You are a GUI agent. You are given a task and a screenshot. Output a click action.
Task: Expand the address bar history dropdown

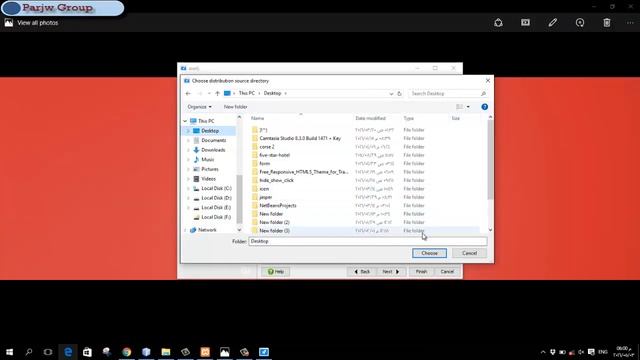(x=391, y=93)
